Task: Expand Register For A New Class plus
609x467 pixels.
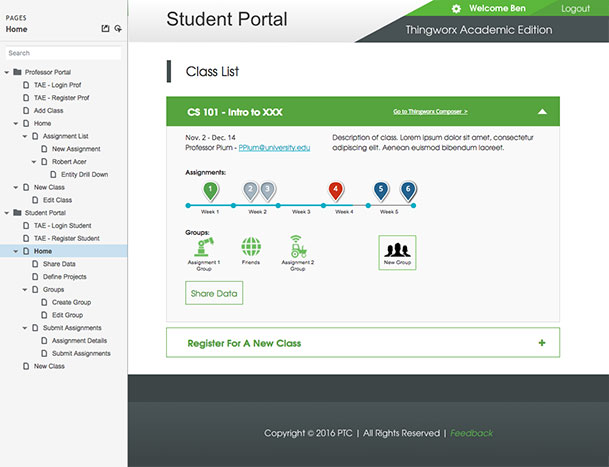Action: coord(541,343)
